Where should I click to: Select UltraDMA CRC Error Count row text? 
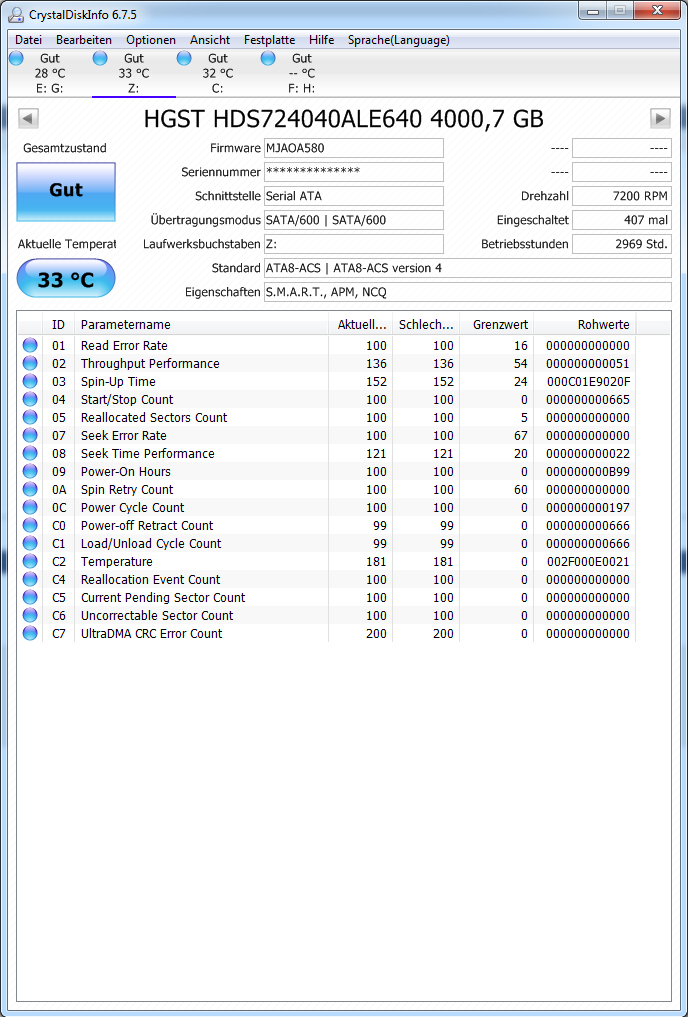coord(151,634)
